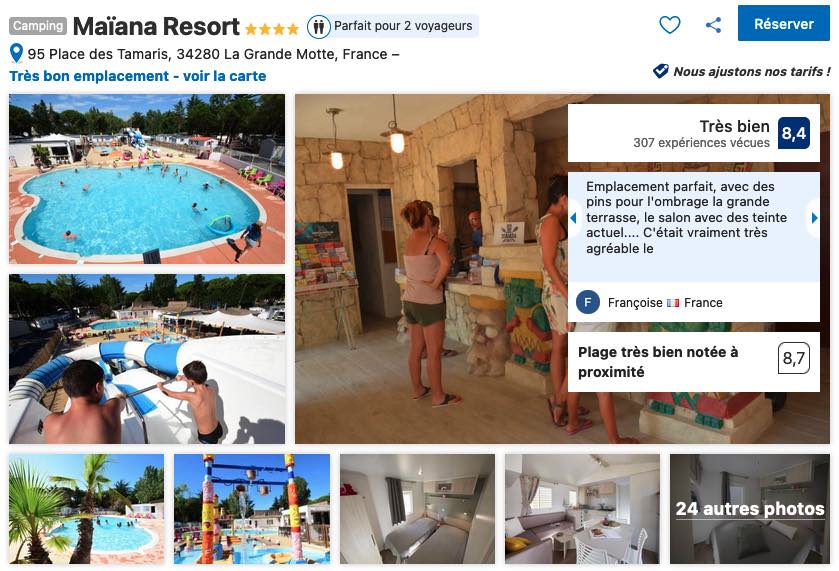This screenshot has height=571, width=839.
Task: Open the large swimming pool photo
Action: [147, 179]
